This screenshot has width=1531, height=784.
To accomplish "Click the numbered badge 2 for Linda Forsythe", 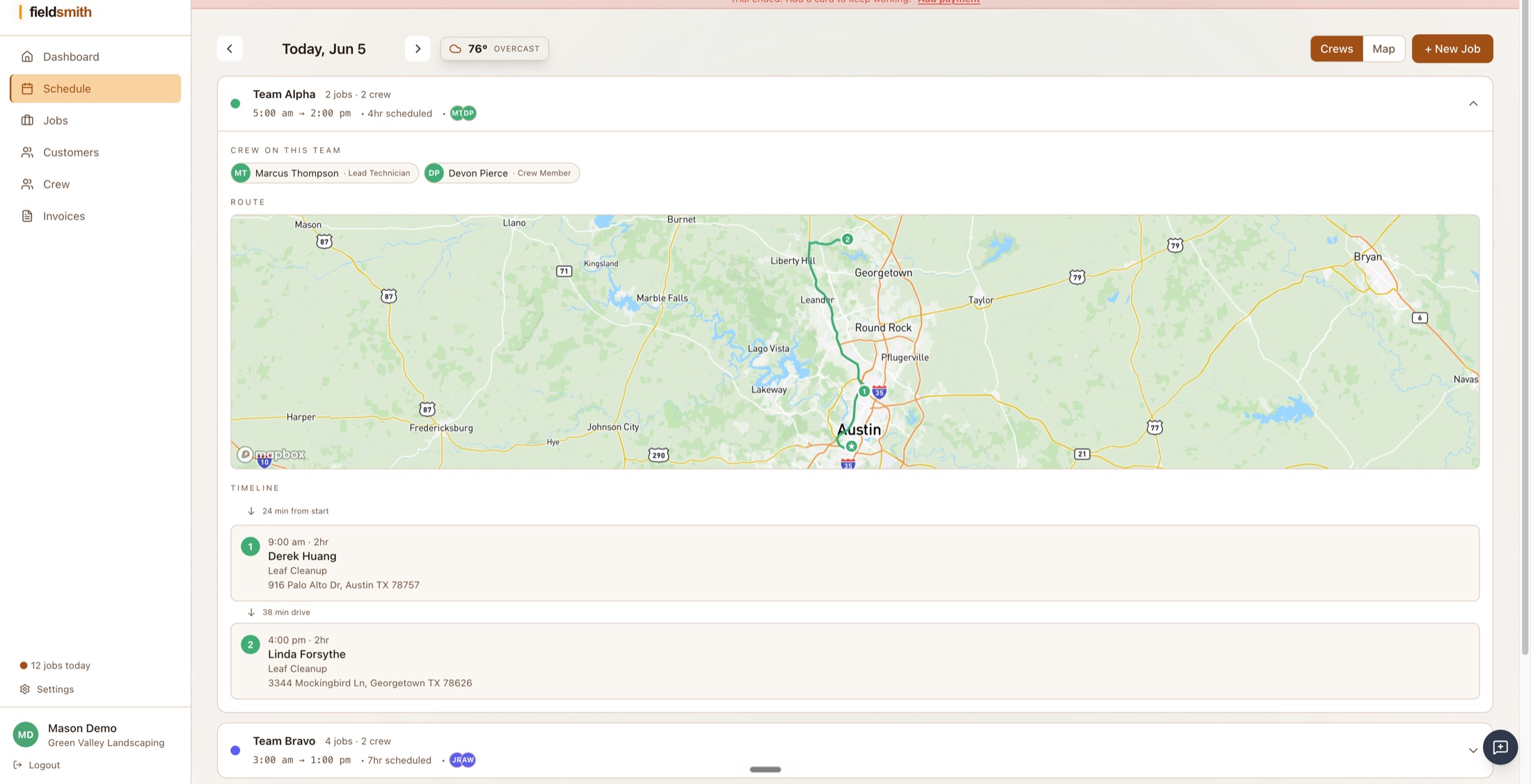I will pos(251,645).
